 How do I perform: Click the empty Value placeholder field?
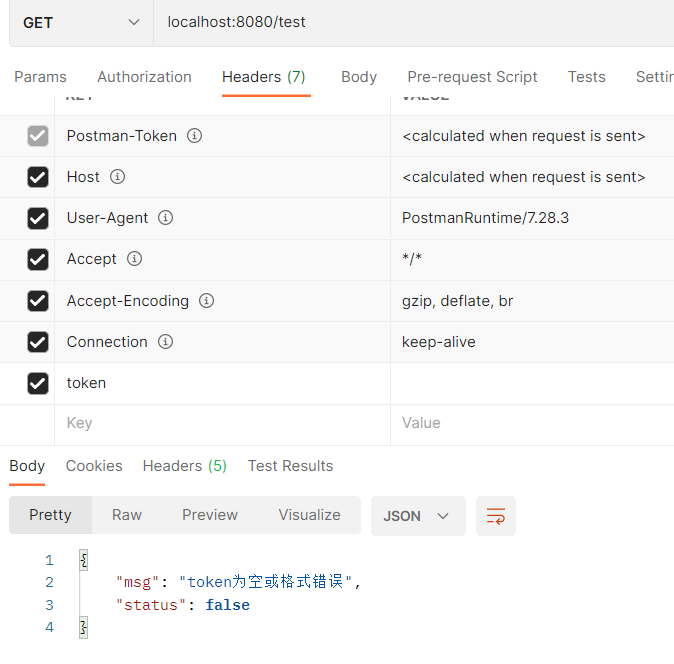tap(532, 423)
